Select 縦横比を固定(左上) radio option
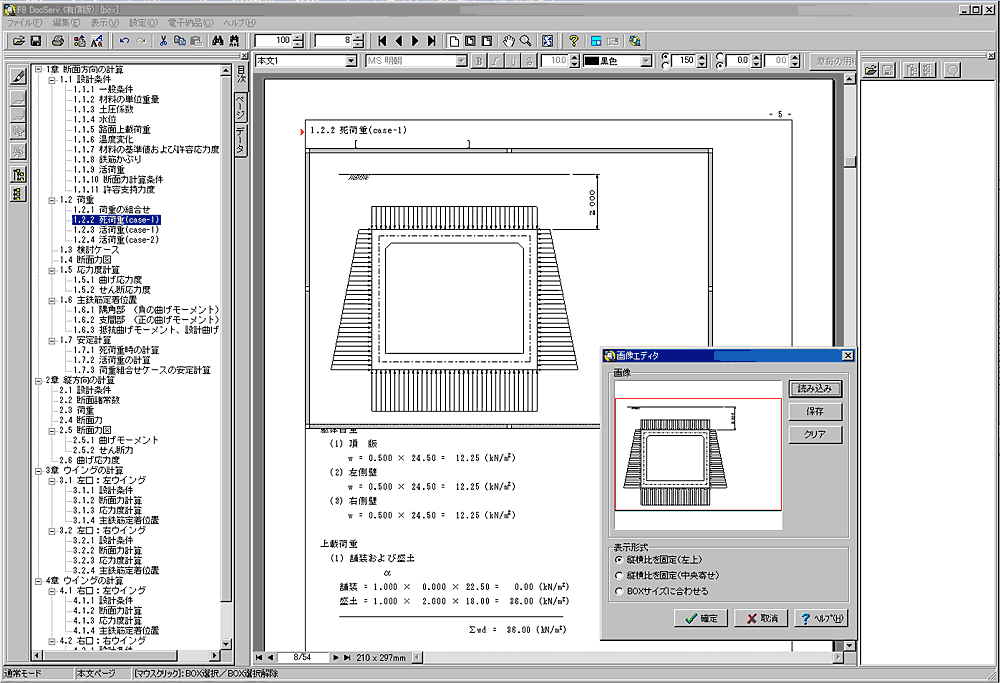This screenshot has width=1000, height=683. pos(621,560)
